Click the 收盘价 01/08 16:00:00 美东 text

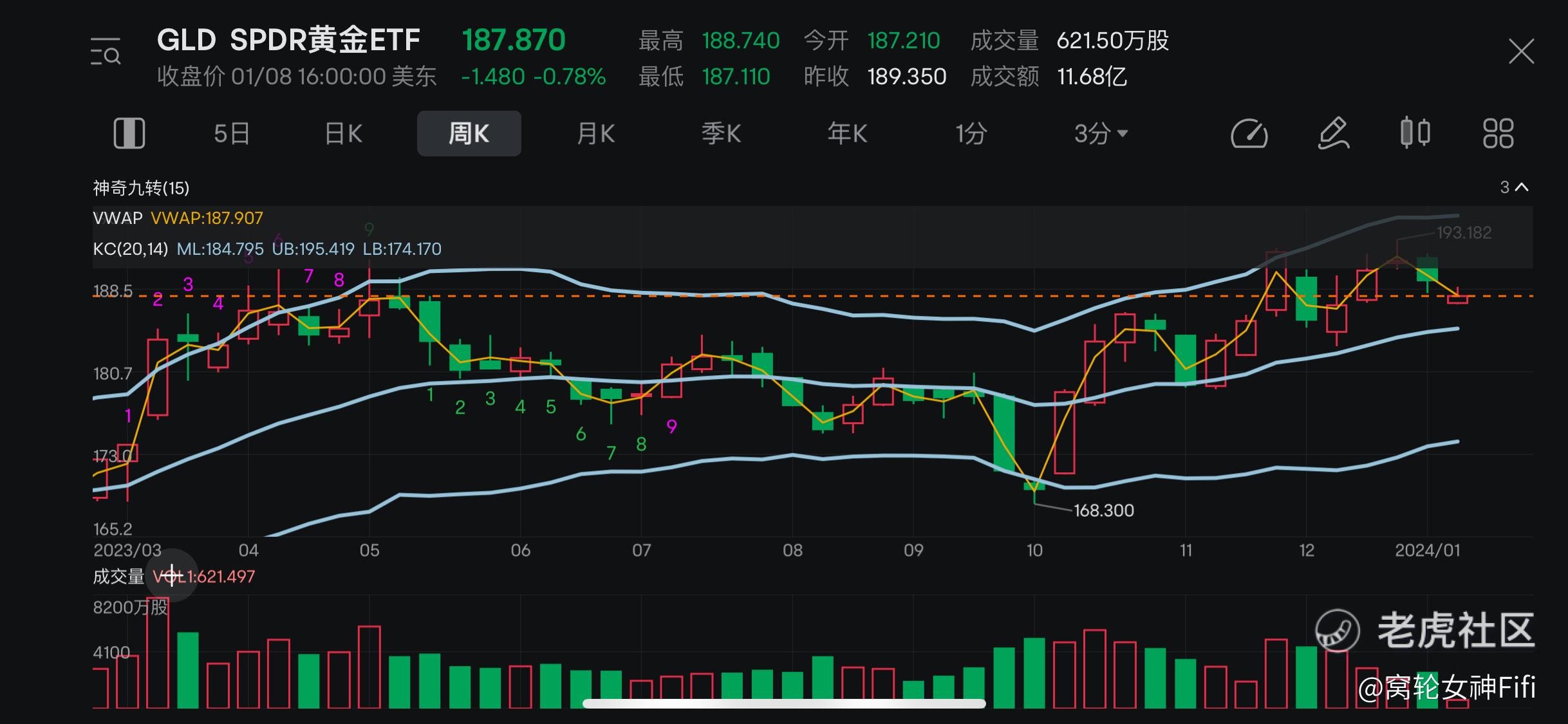[x=297, y=77]
